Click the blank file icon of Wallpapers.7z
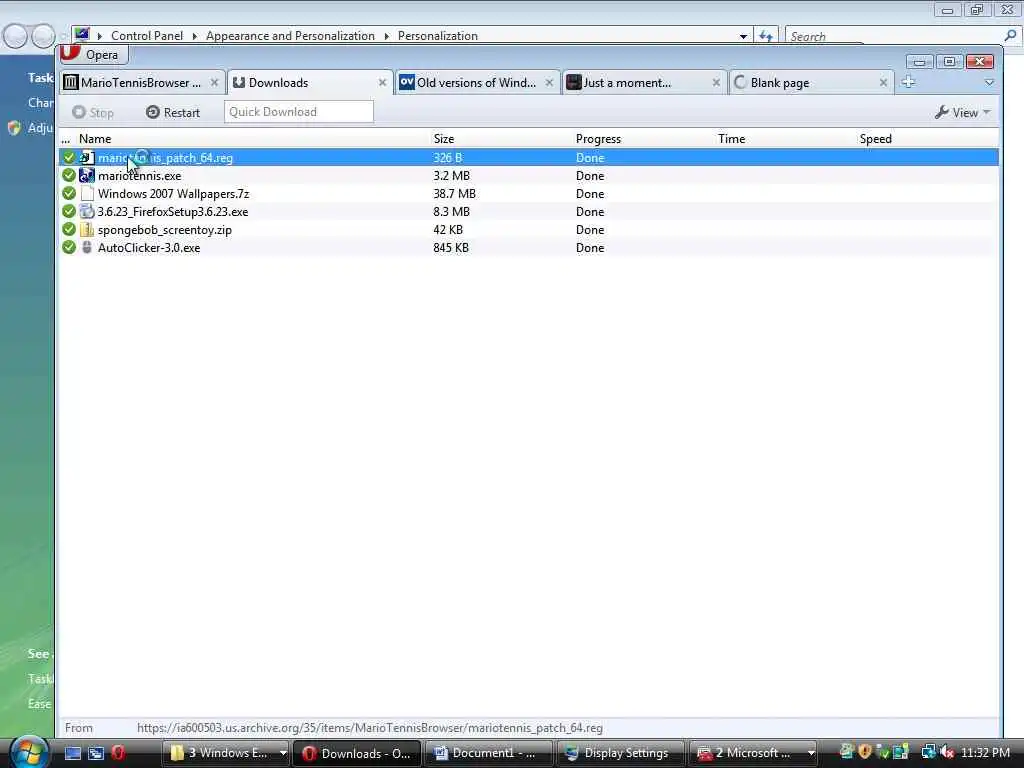 pyautogui.click(x=87, y=194)
